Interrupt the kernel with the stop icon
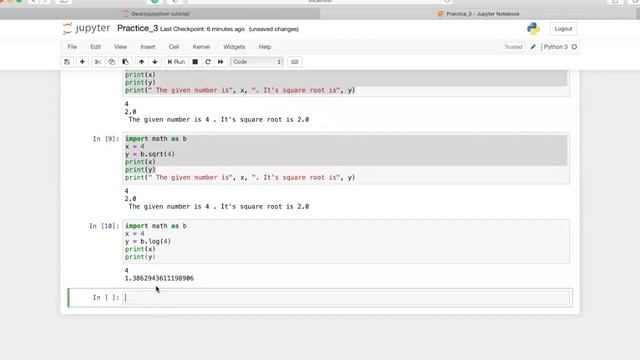The width and height of the screenshot is (640, 360). [x=195, y=62]
